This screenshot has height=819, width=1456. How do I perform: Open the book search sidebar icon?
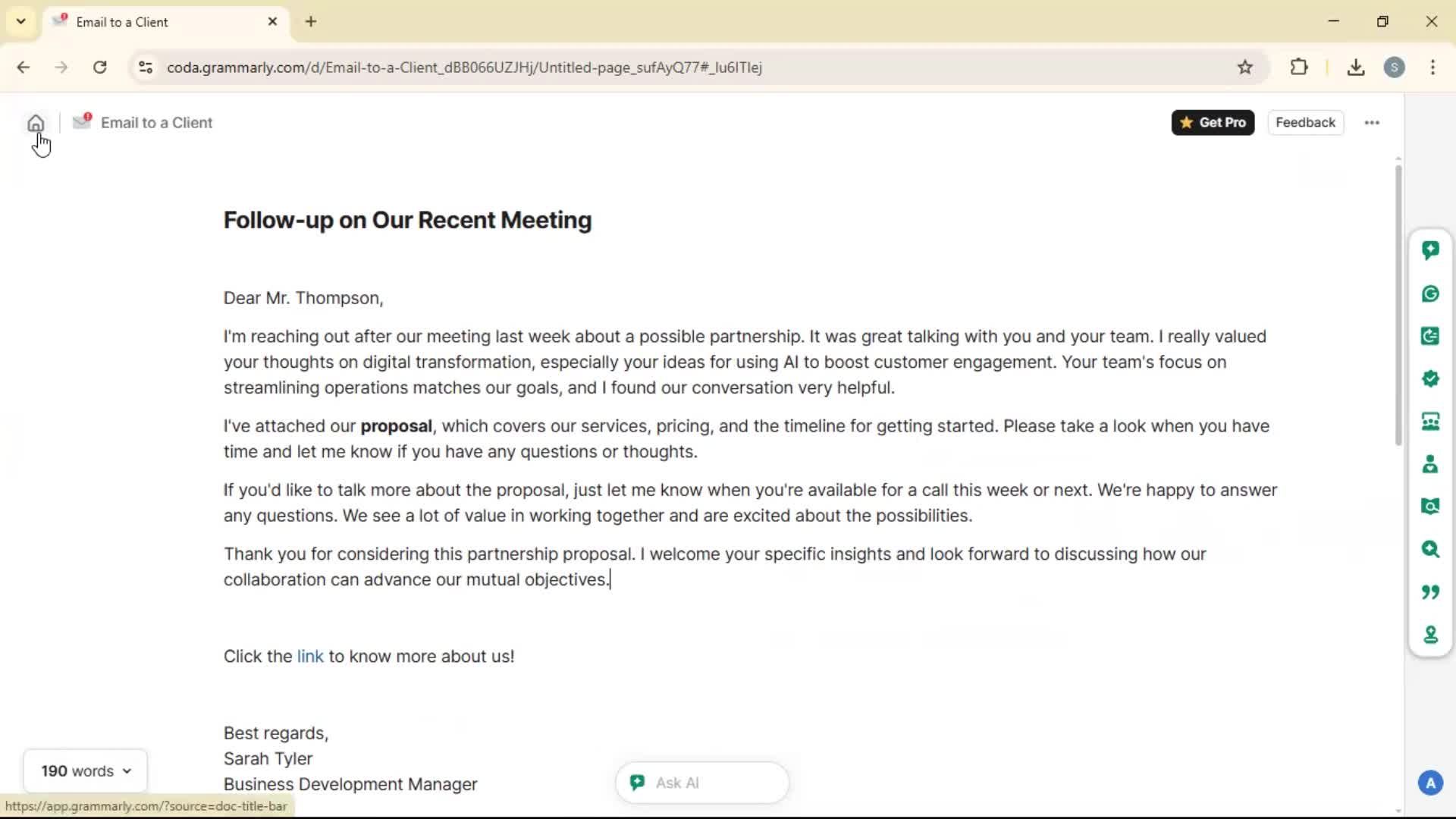[1430, 507]
